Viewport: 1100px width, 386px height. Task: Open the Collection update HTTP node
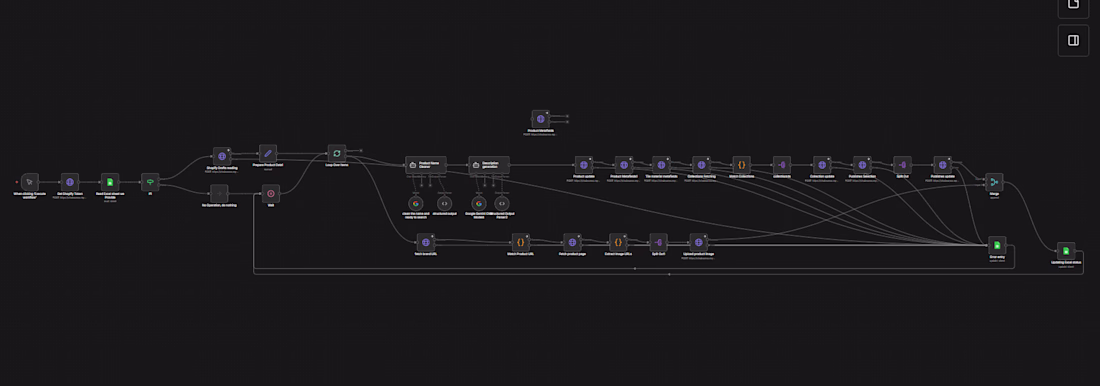pyautogui.click(x=822, y=166)
